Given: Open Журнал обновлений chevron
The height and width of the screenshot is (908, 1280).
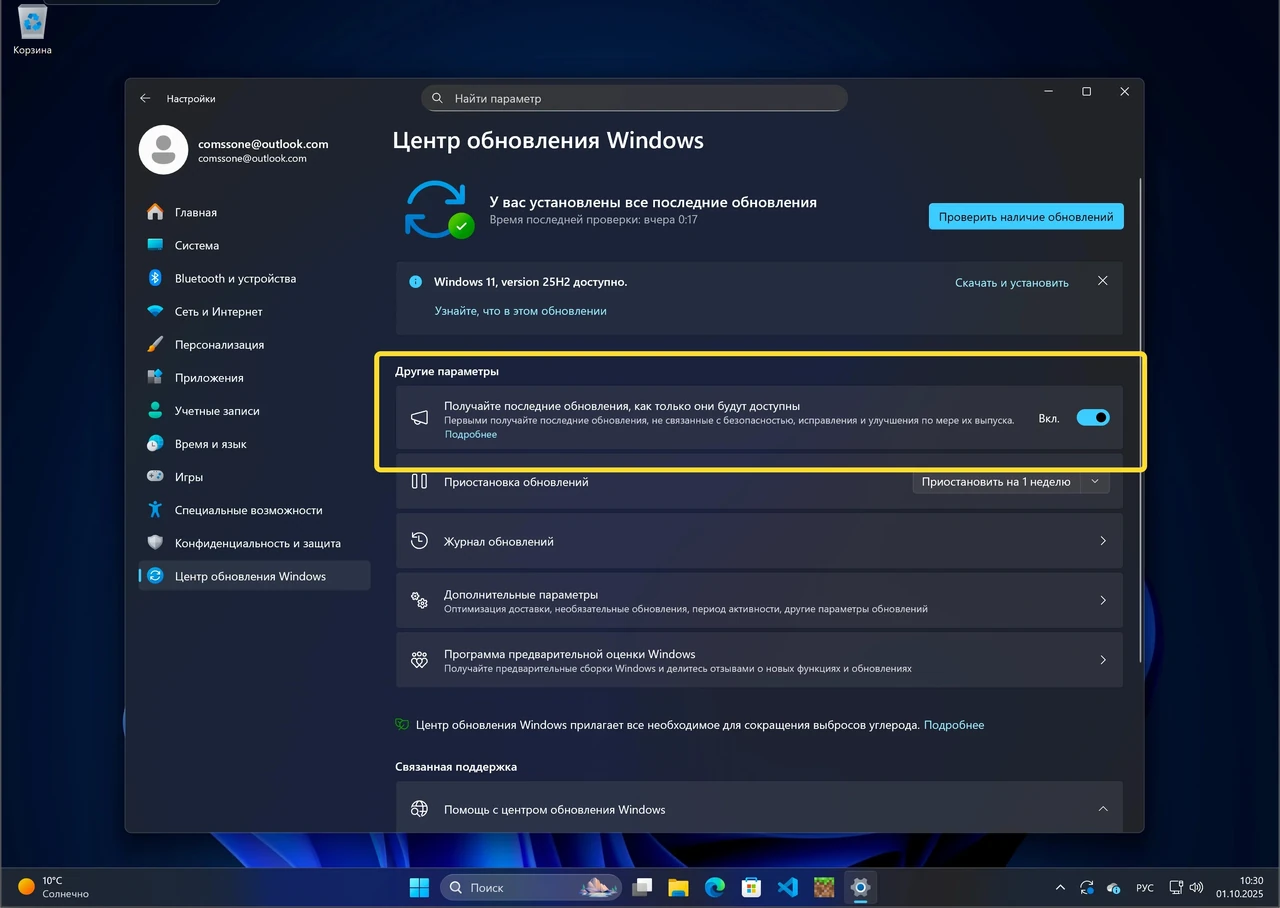Looking at the screenshot, I should click(x=1103, y=541).
